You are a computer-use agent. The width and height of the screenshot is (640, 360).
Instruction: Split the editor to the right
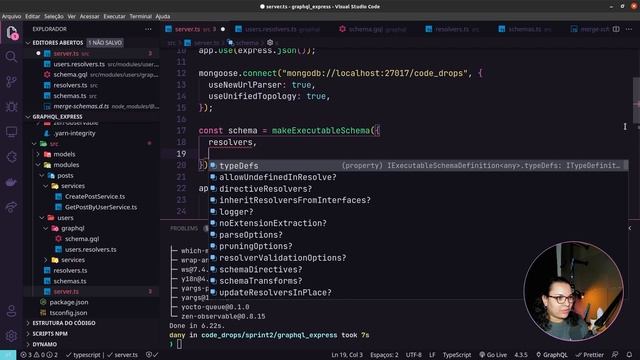pyautogui.click(x=616, y=29)
